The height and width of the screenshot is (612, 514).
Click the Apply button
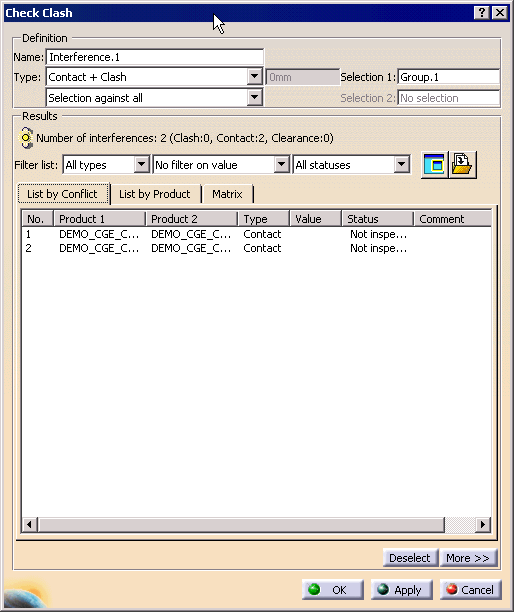(402, 590)
